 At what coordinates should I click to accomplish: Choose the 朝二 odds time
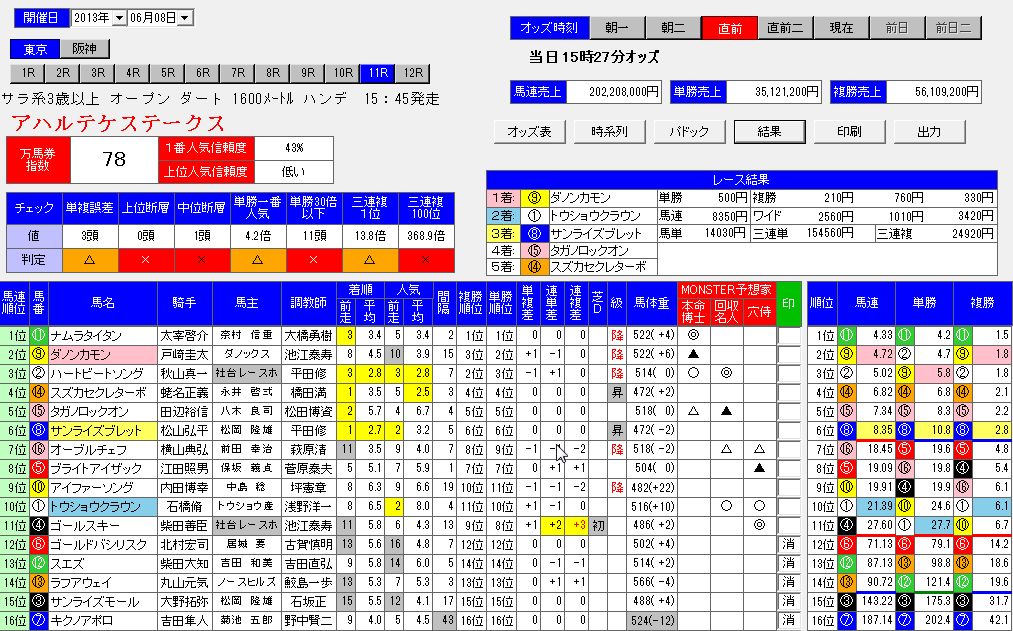673,28
